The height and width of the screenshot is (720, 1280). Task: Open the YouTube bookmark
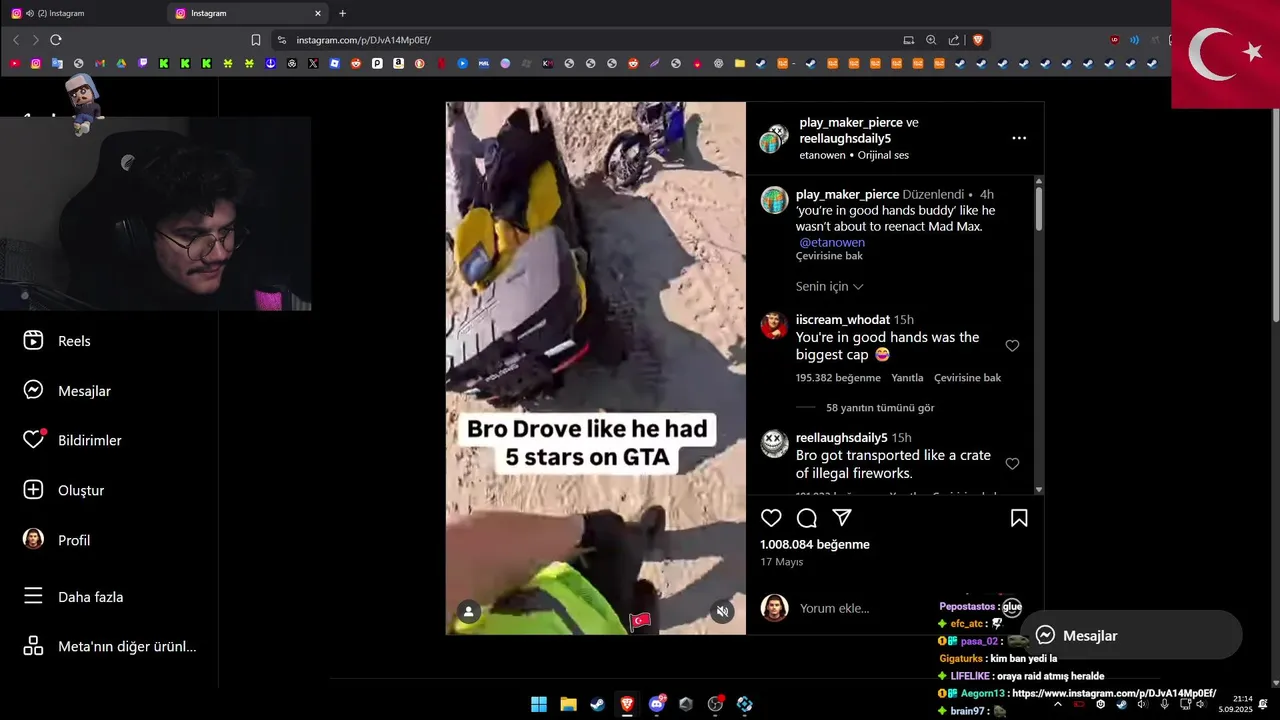tap(14, 63)
